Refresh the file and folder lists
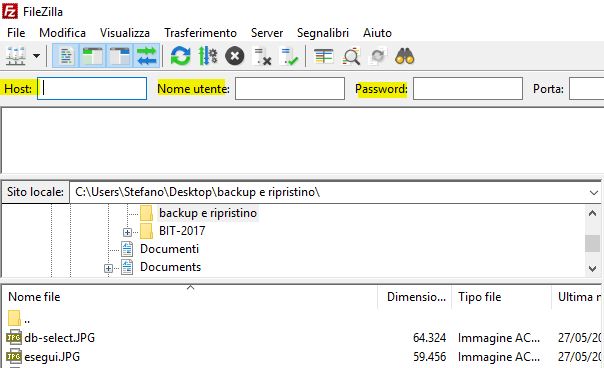 click(x=180, y=56)
